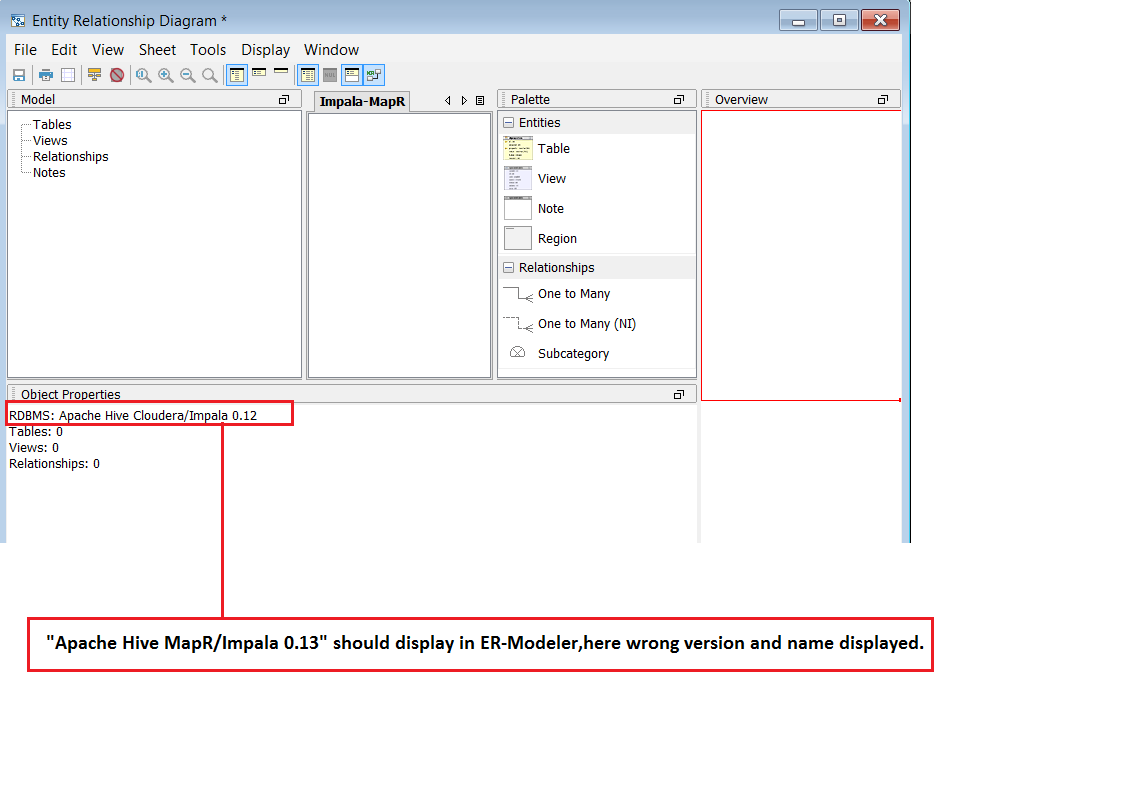Close the Entity Relationship Diagram window
This screenshot has width=1124, height=804.
pyautogui.click(x=880, y=21)
